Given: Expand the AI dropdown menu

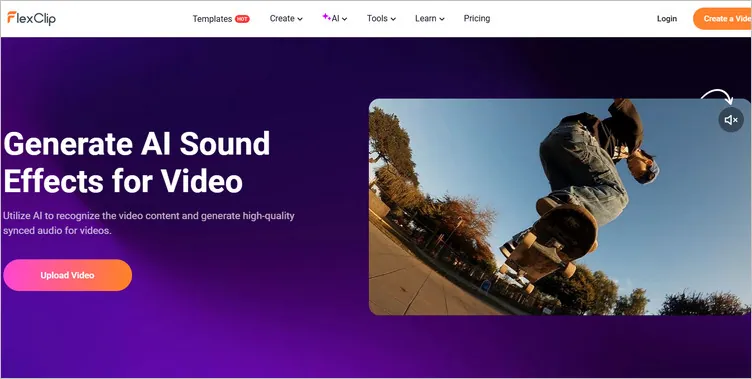Looking at the screenshot, I should pyautogui.click(x=335, y=18).
